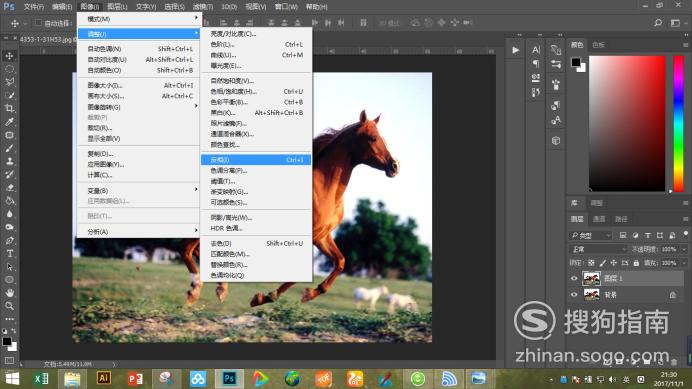Click the Color panel foreground color swatch

(x=575, y=62)
